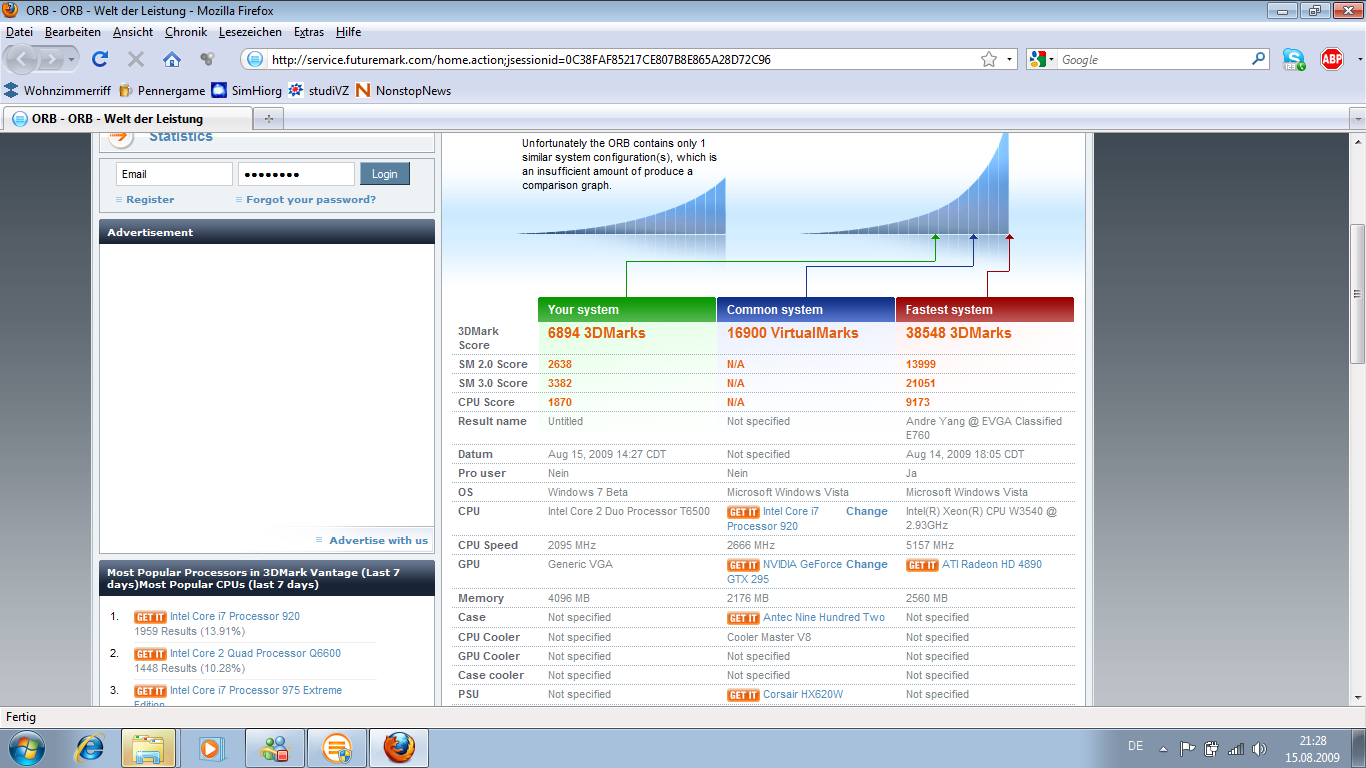Open the studiVZ bookmark
Viewport: 1366px width, 768px height.
click(318, 91)
